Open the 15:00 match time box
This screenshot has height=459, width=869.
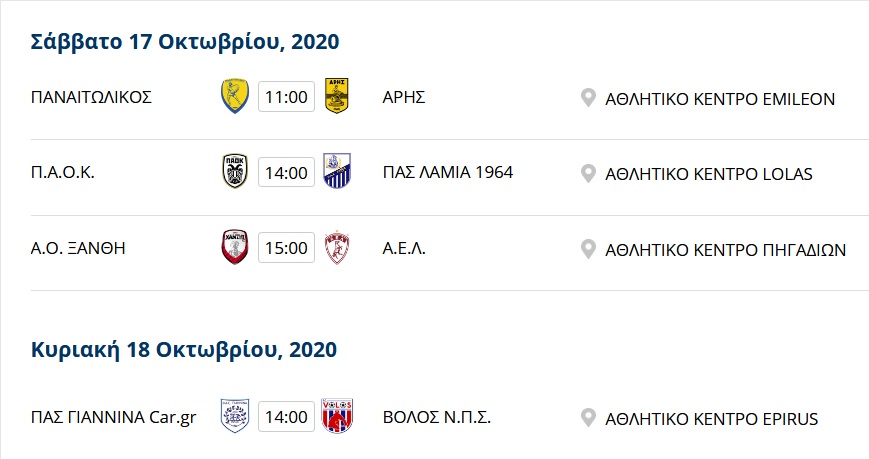pyautogui.click(x=287, y=247)
